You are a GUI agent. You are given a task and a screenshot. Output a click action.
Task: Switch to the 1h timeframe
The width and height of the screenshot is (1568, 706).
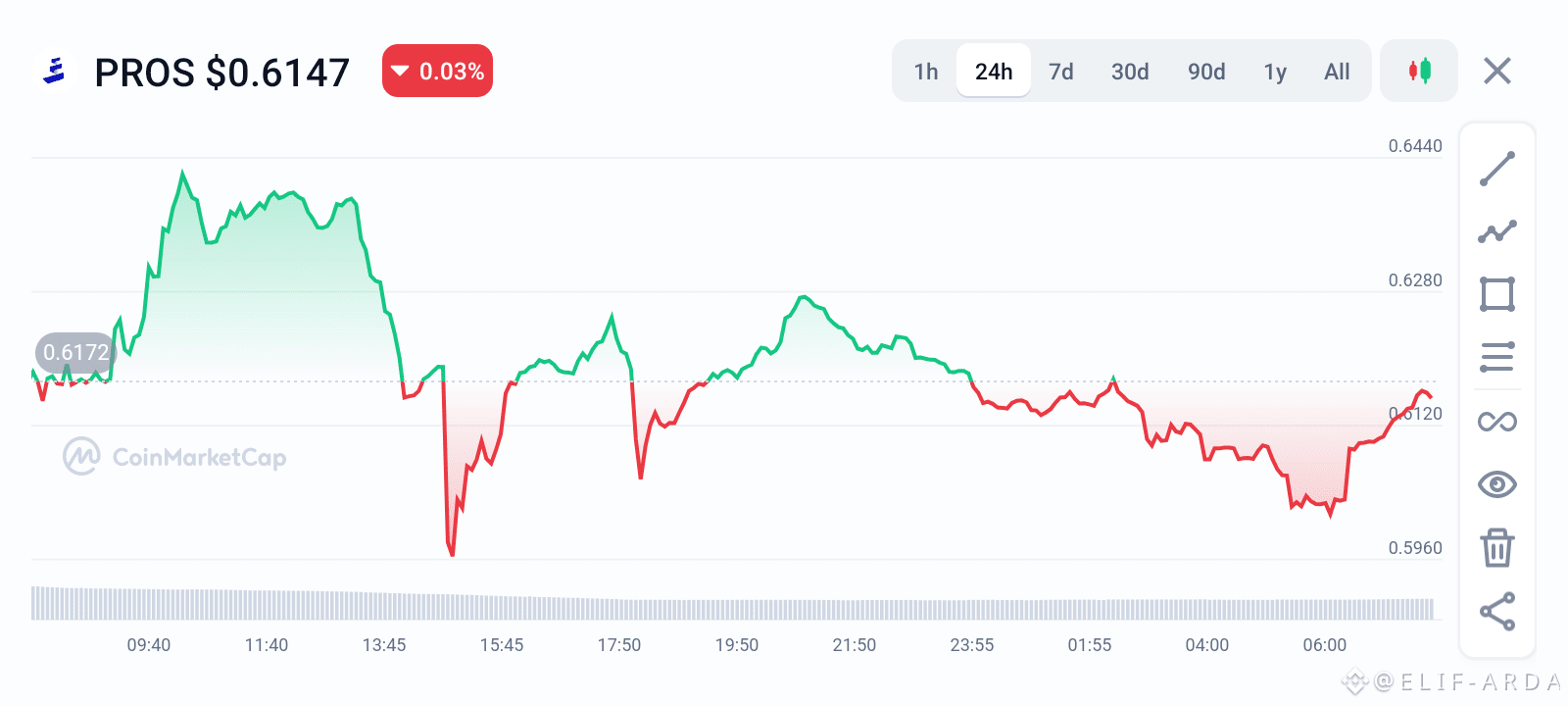coord(926,72)
